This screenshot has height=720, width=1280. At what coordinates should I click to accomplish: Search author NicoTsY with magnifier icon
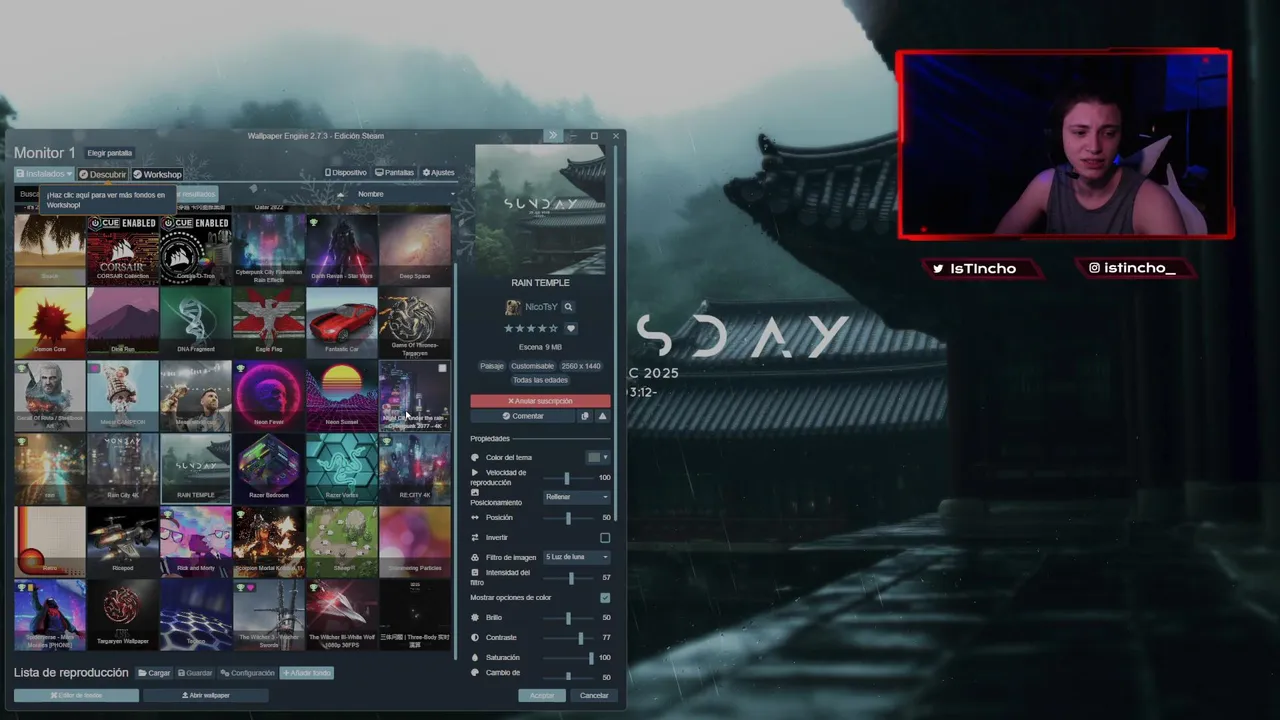568,307
